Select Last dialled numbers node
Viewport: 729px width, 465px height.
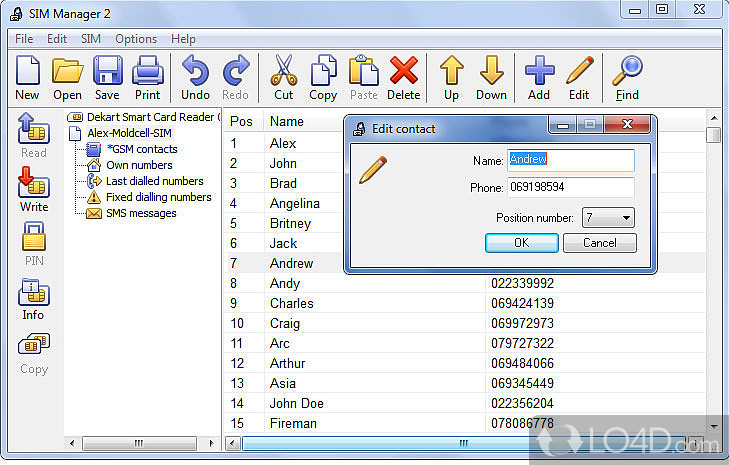154,181
